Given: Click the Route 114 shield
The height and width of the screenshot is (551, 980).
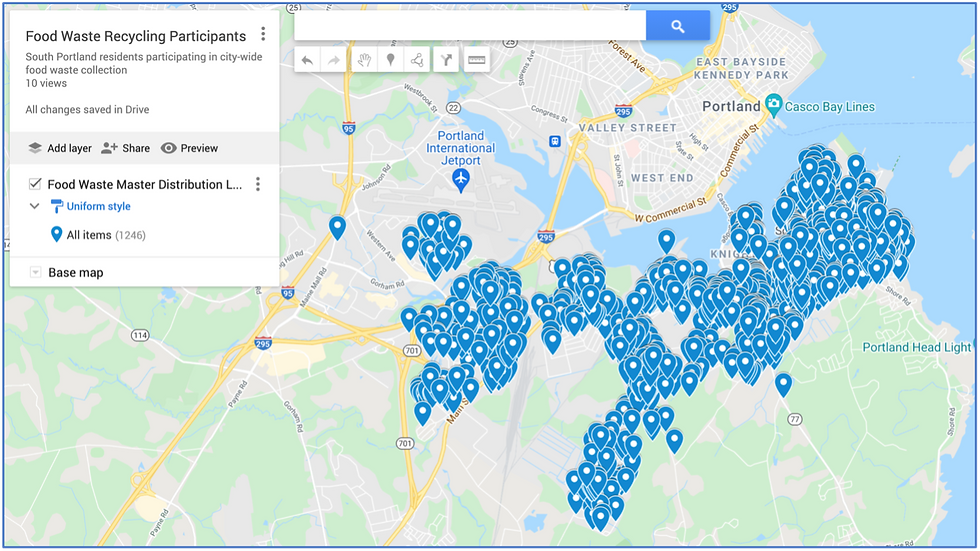Looking at the screenshot, I should [x=140, y=335].
